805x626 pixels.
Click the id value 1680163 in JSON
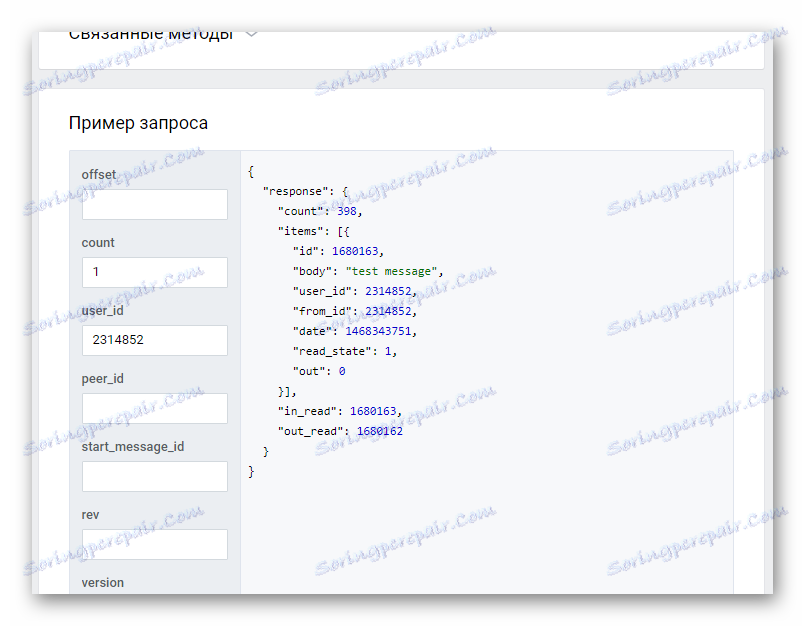point(355,250)
